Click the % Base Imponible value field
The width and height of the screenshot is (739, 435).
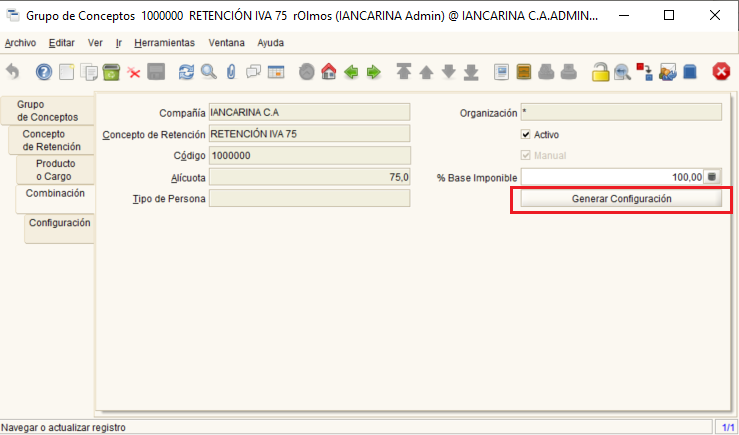coord(612,177)
